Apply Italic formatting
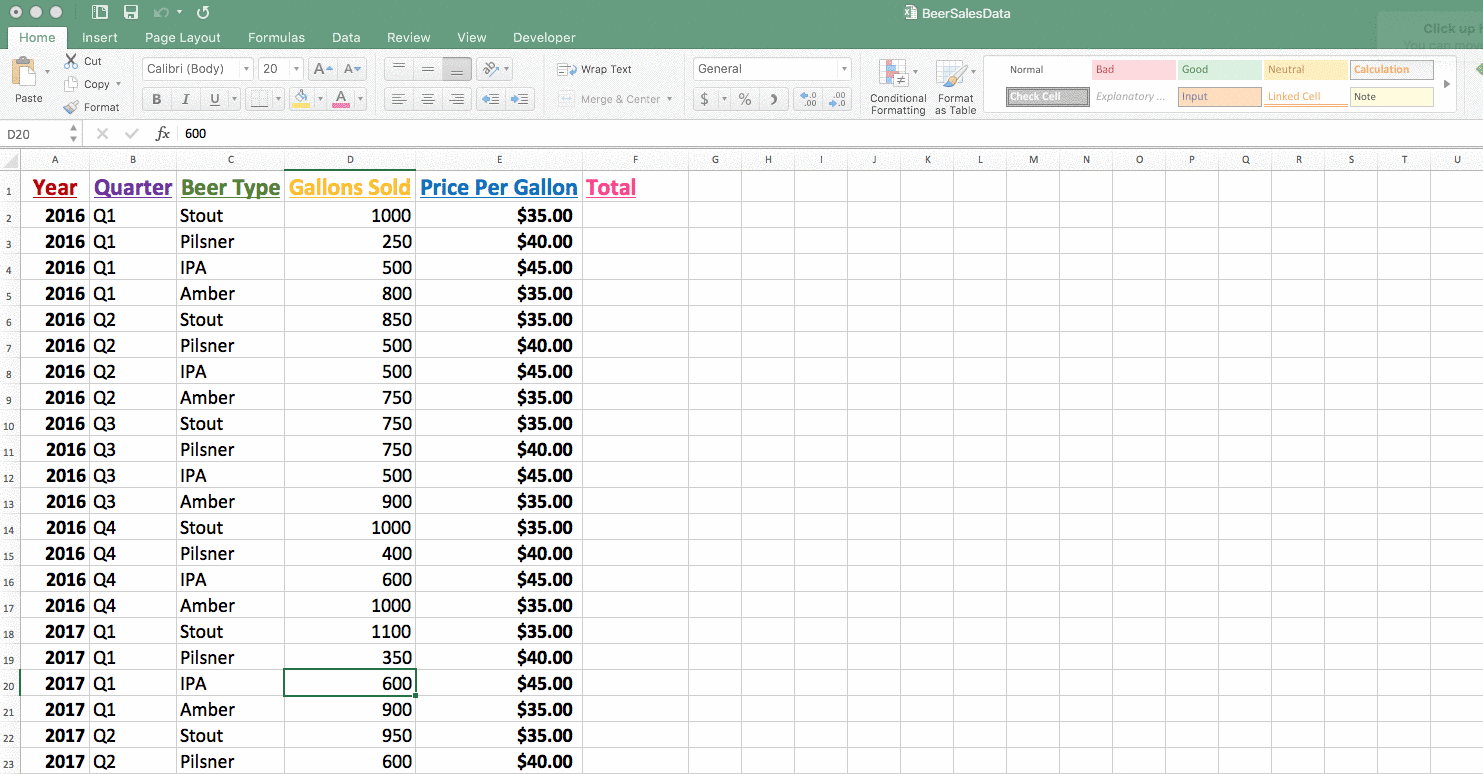1483x774 pixels. 185,99
